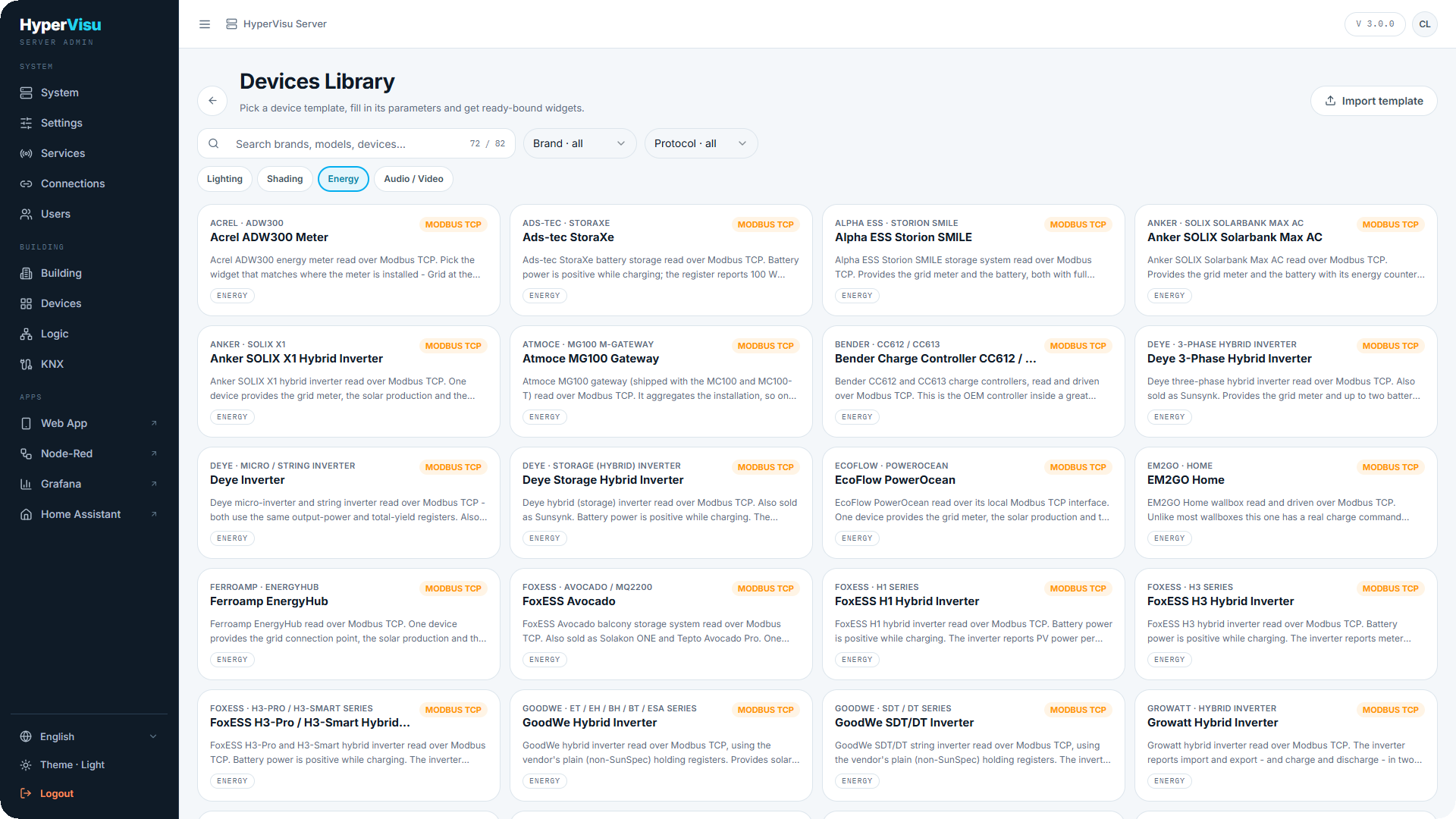Select the Audio / Video category filter

point(413,179)
